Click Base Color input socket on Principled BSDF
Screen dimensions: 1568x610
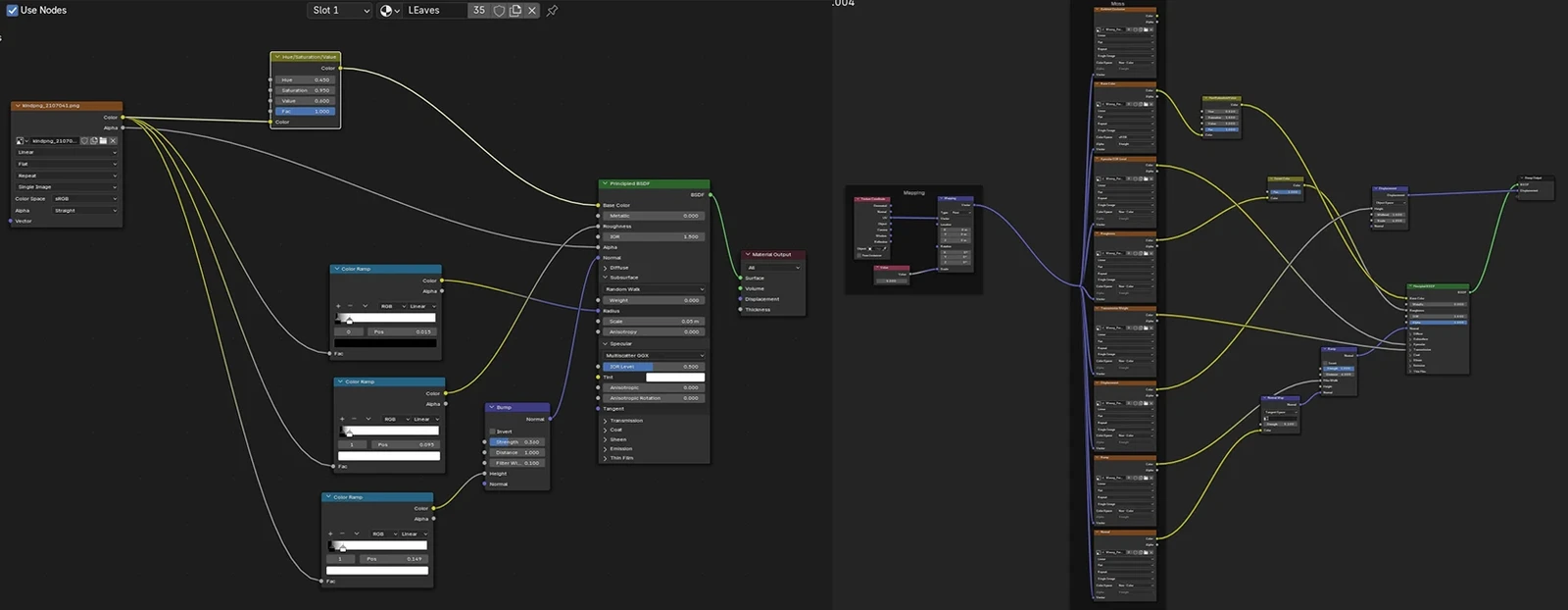click(x=599, y=205)
